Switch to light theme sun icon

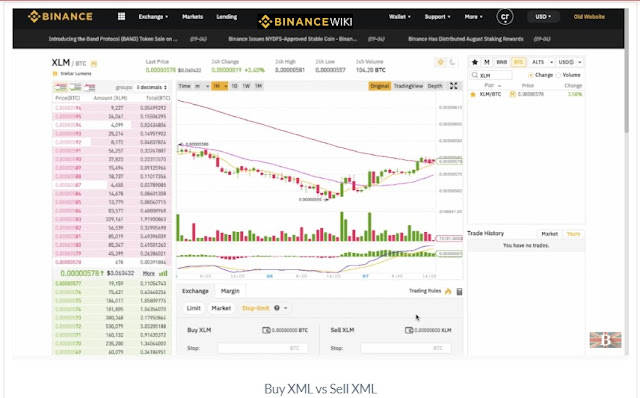(440, 62)
